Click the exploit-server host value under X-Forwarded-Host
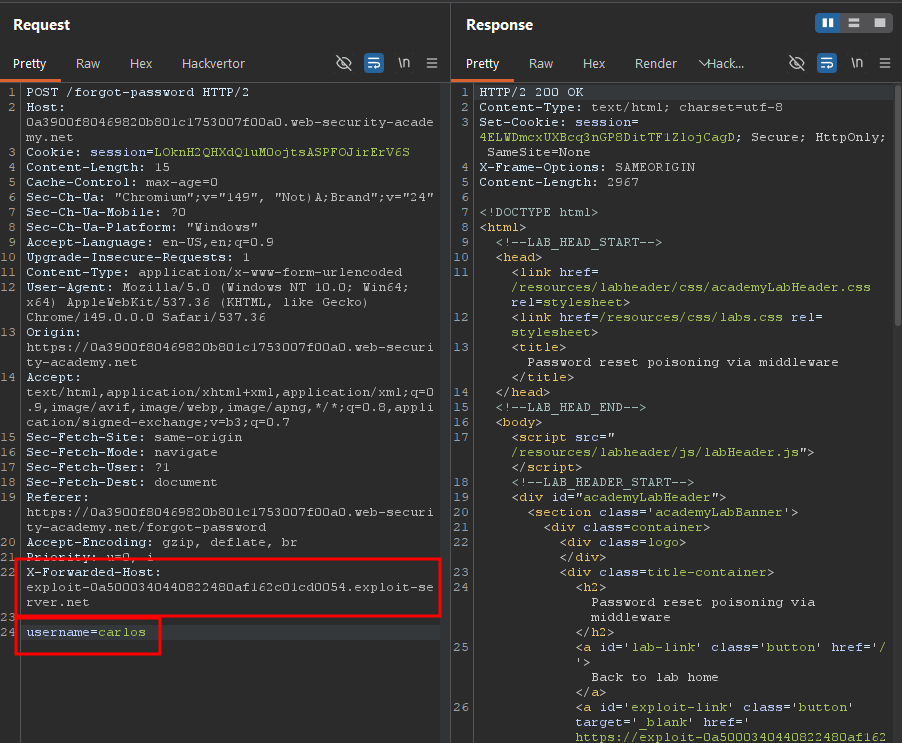 [230, 595]
